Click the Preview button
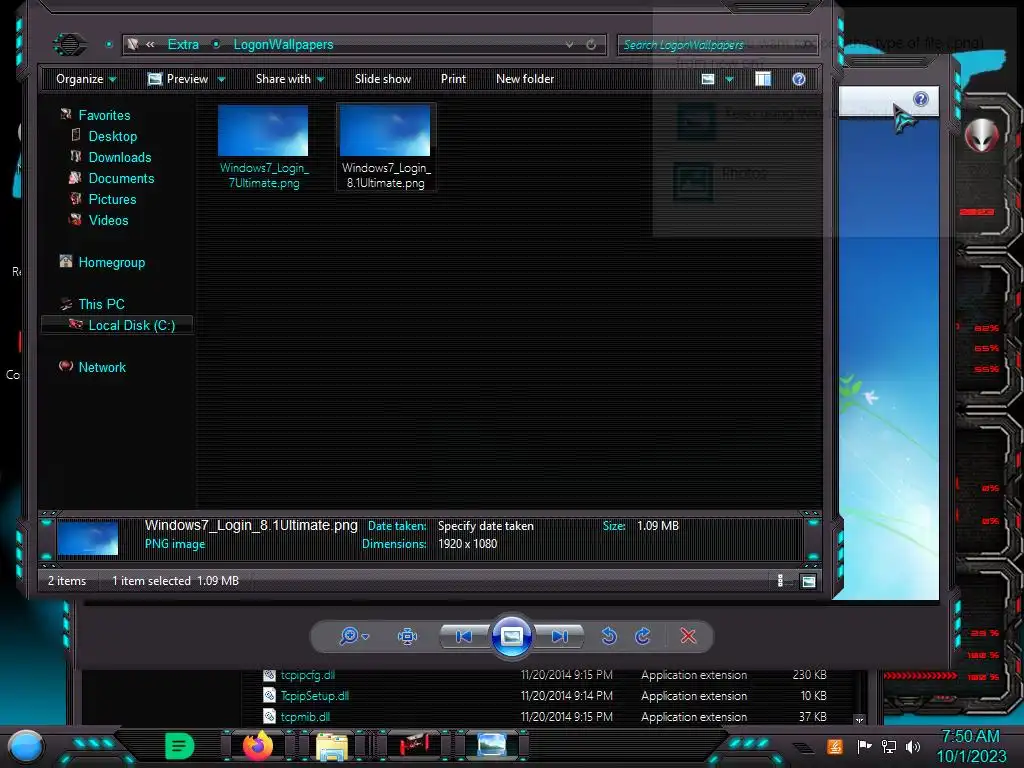This screenshot has height=768, width=1024. pyautogui.click(x=178, y=79)
